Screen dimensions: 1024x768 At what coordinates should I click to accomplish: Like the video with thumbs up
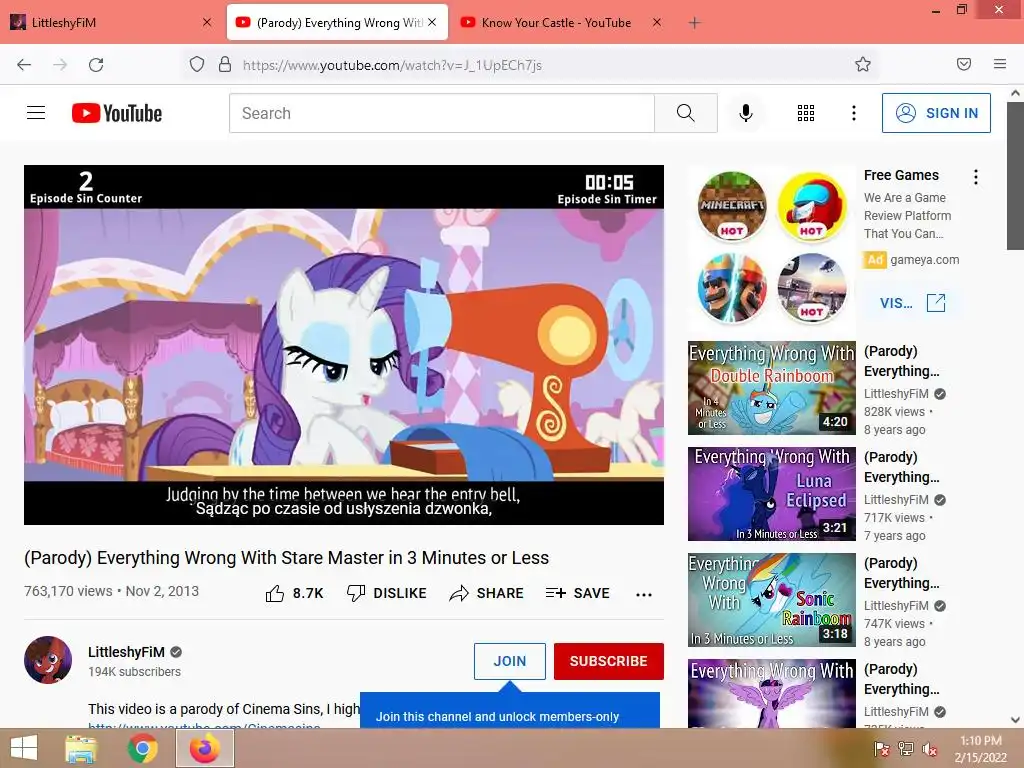(295, 593)
